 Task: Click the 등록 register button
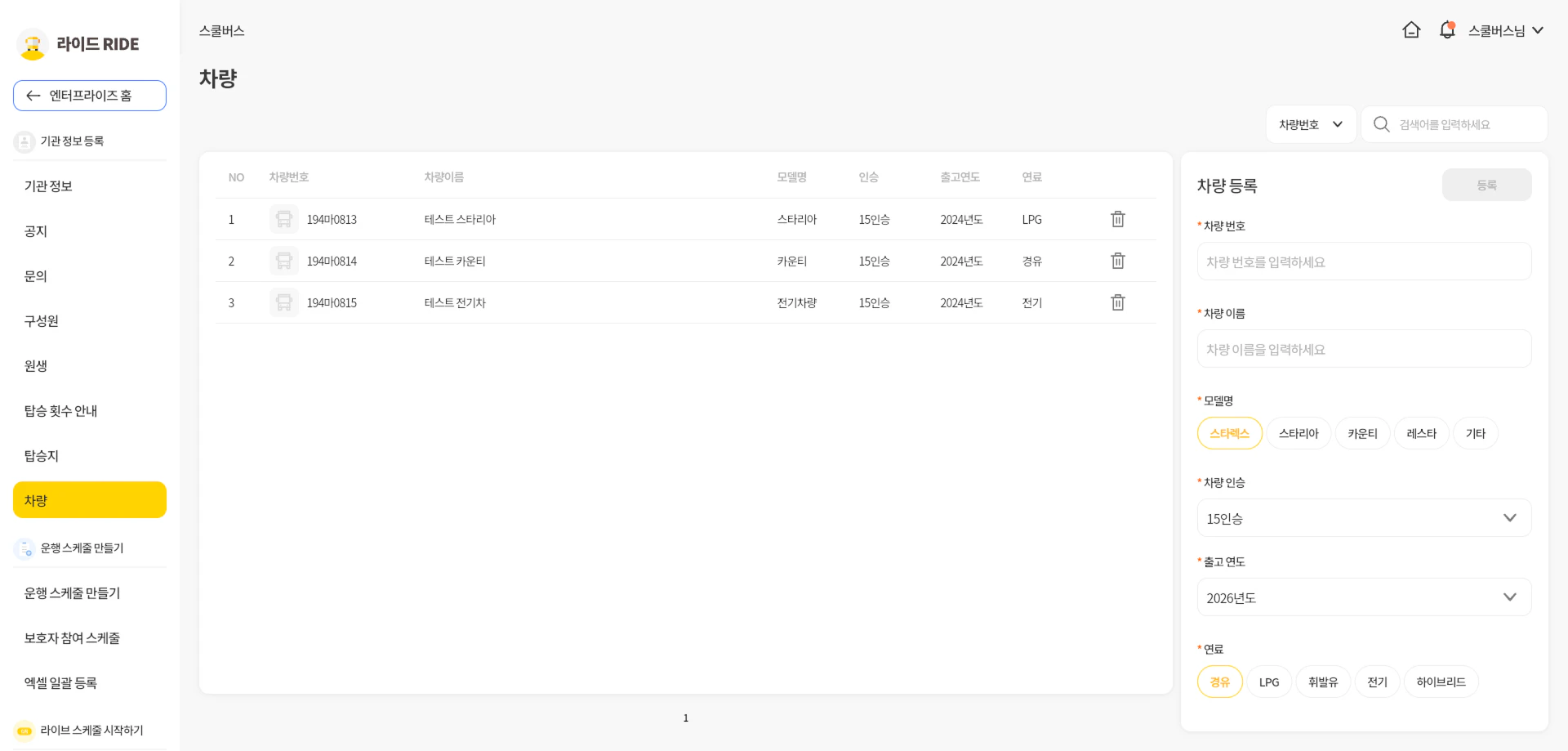point(1486,185)
